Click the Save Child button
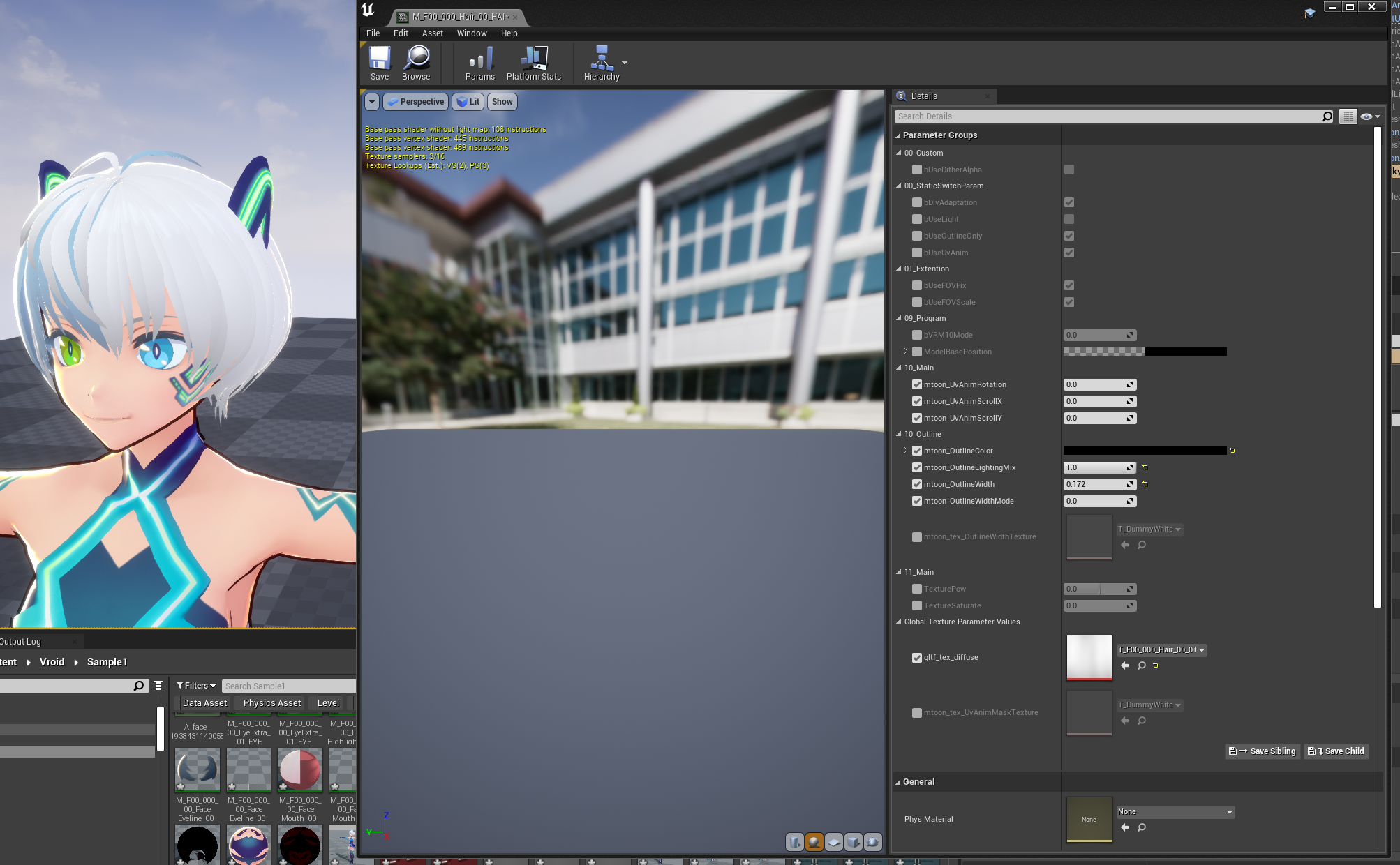The height and width of the screenshot is (865, 1400). coord(1336,751)
